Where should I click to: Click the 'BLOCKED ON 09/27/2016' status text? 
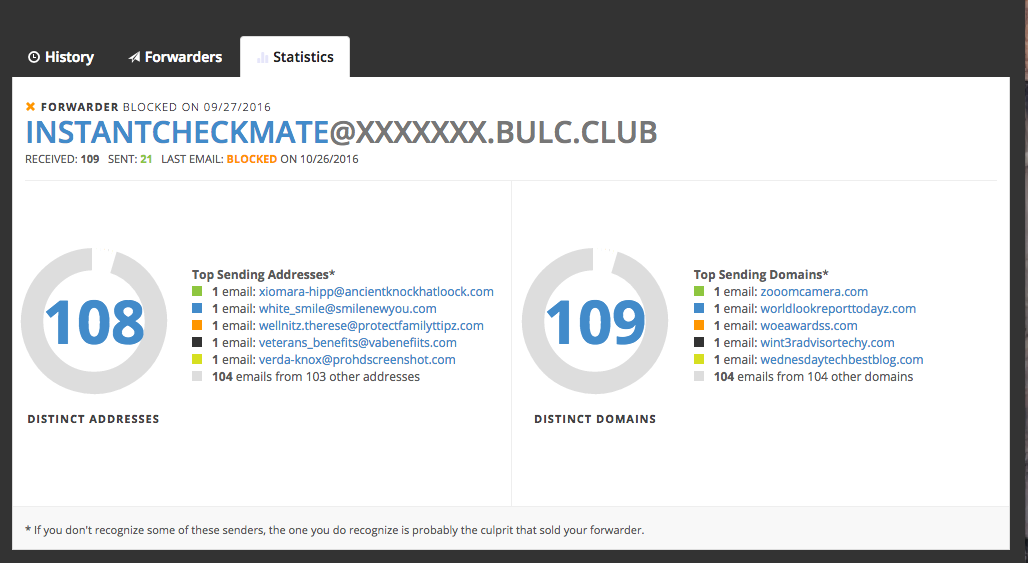point(197,107)
